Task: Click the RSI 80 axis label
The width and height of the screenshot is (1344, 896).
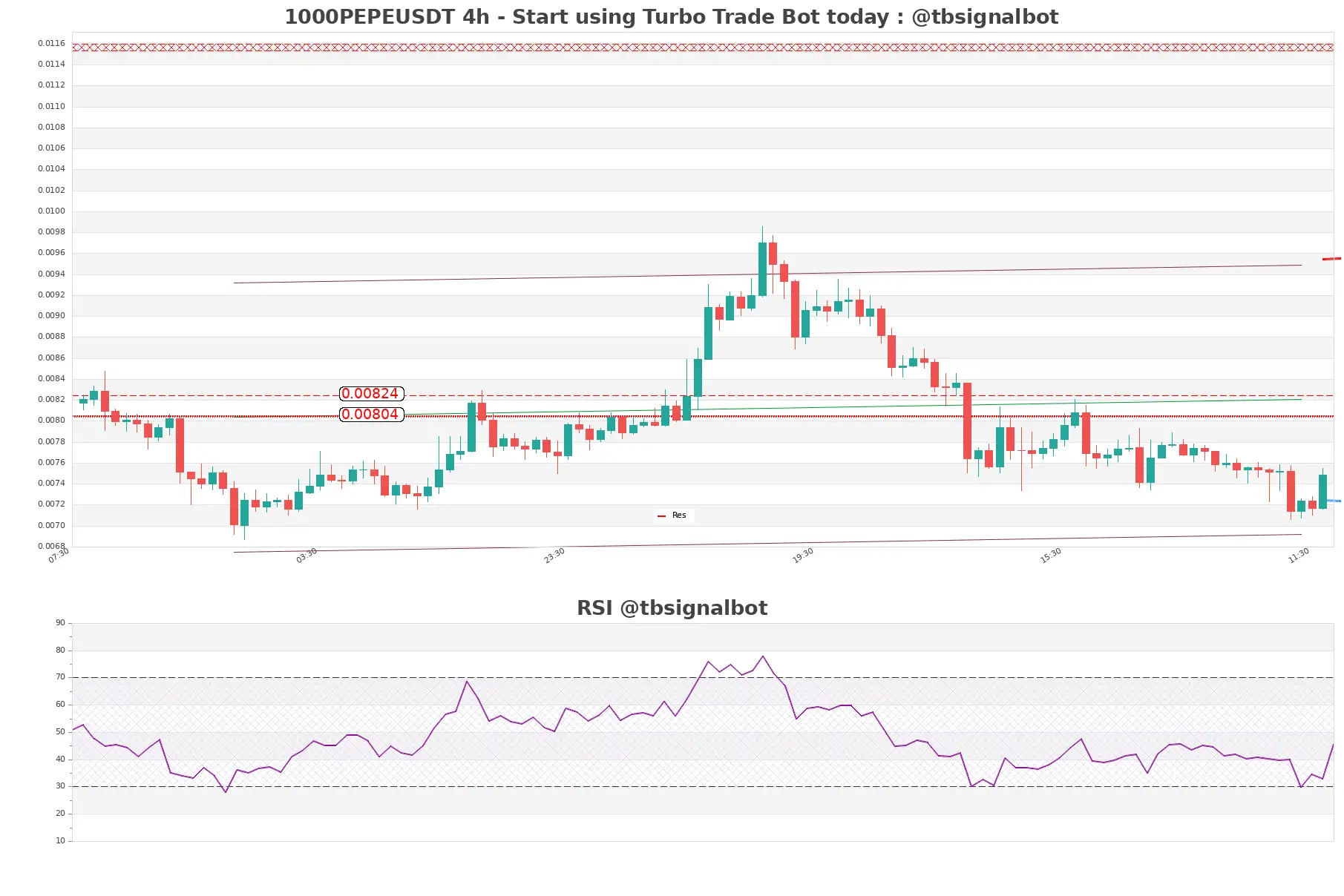Action: pos(60,650)
